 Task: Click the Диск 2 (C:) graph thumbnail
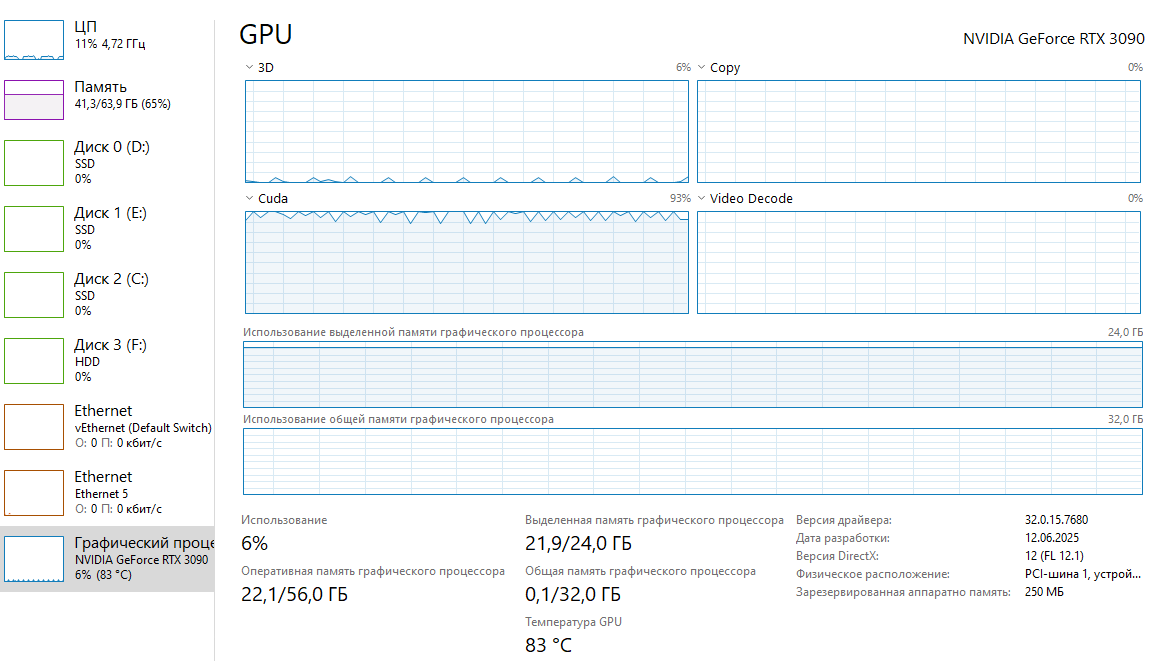click(34, 295)
